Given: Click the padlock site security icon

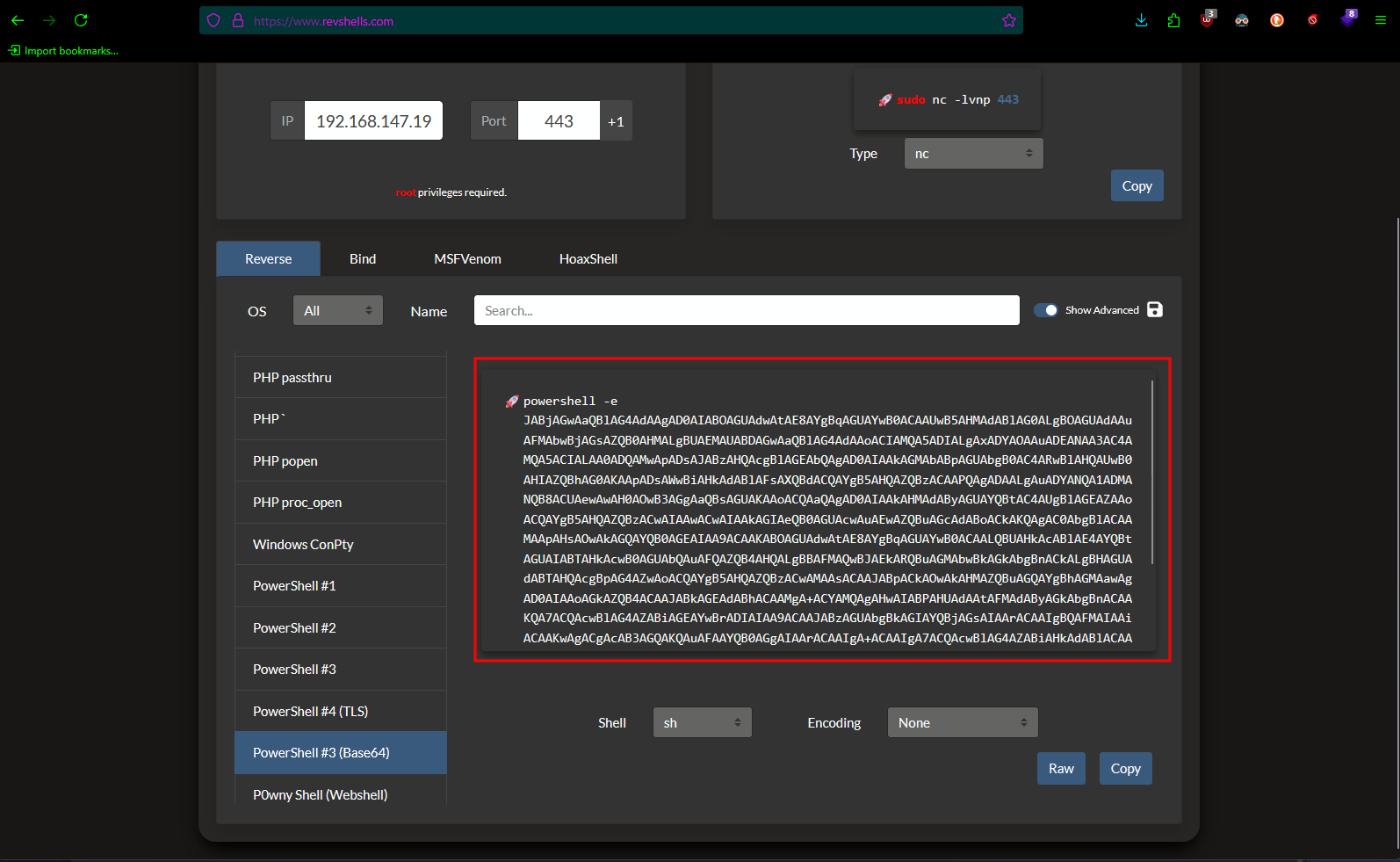Looking at the screenshot, I should (238, 20).
